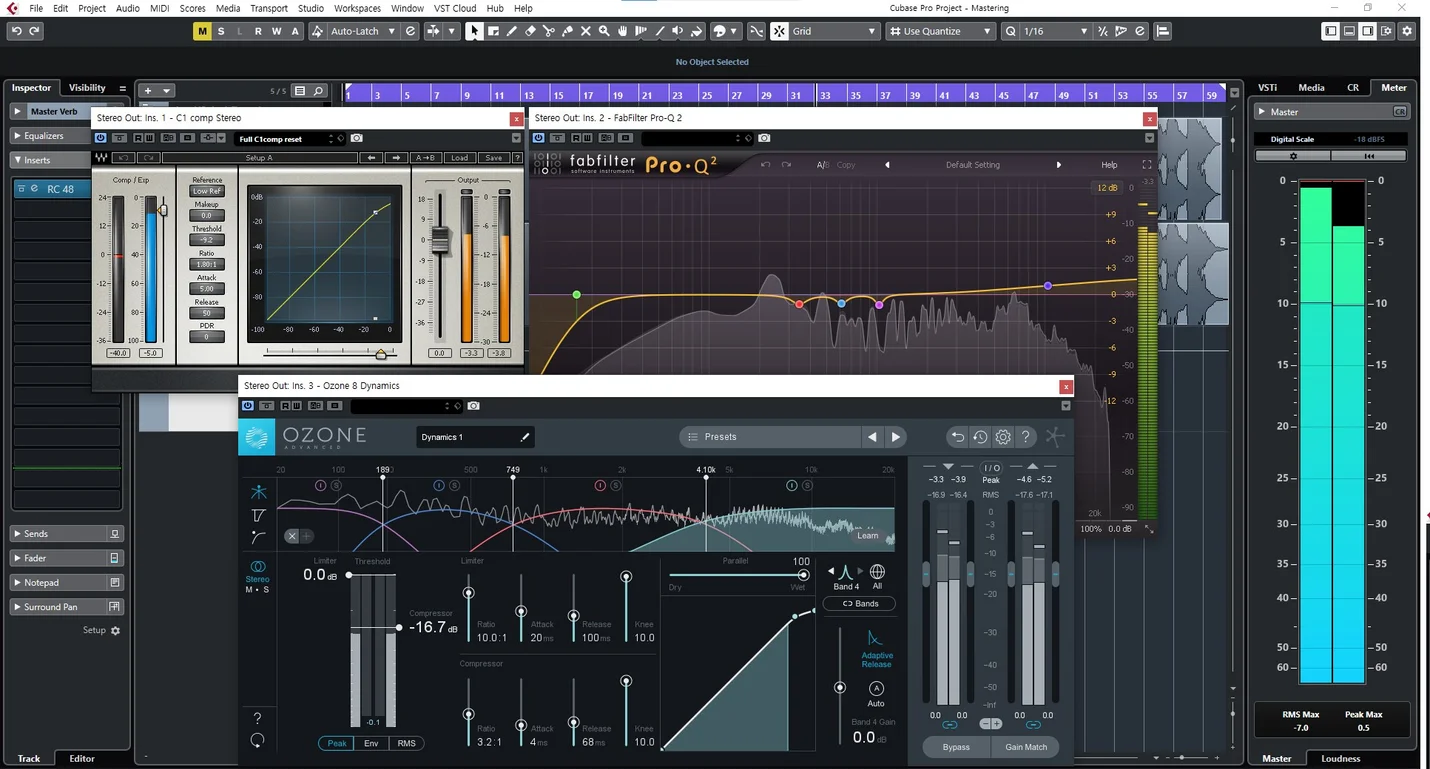
Task: Activate the Zoom magnifier tool
Action: pyautogui.click(x=604, y=31)
